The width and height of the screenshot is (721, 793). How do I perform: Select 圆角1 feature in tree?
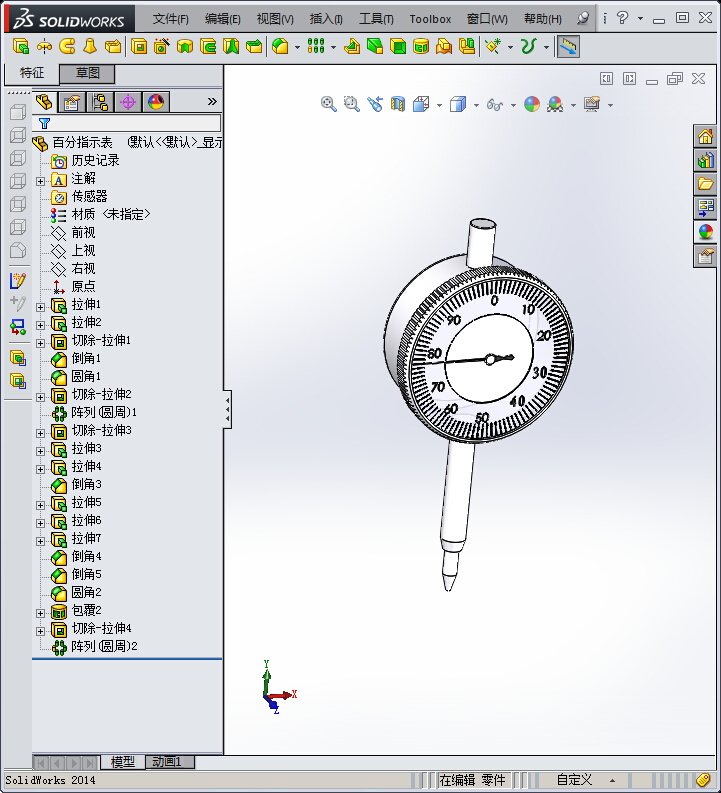pos(76,376)
